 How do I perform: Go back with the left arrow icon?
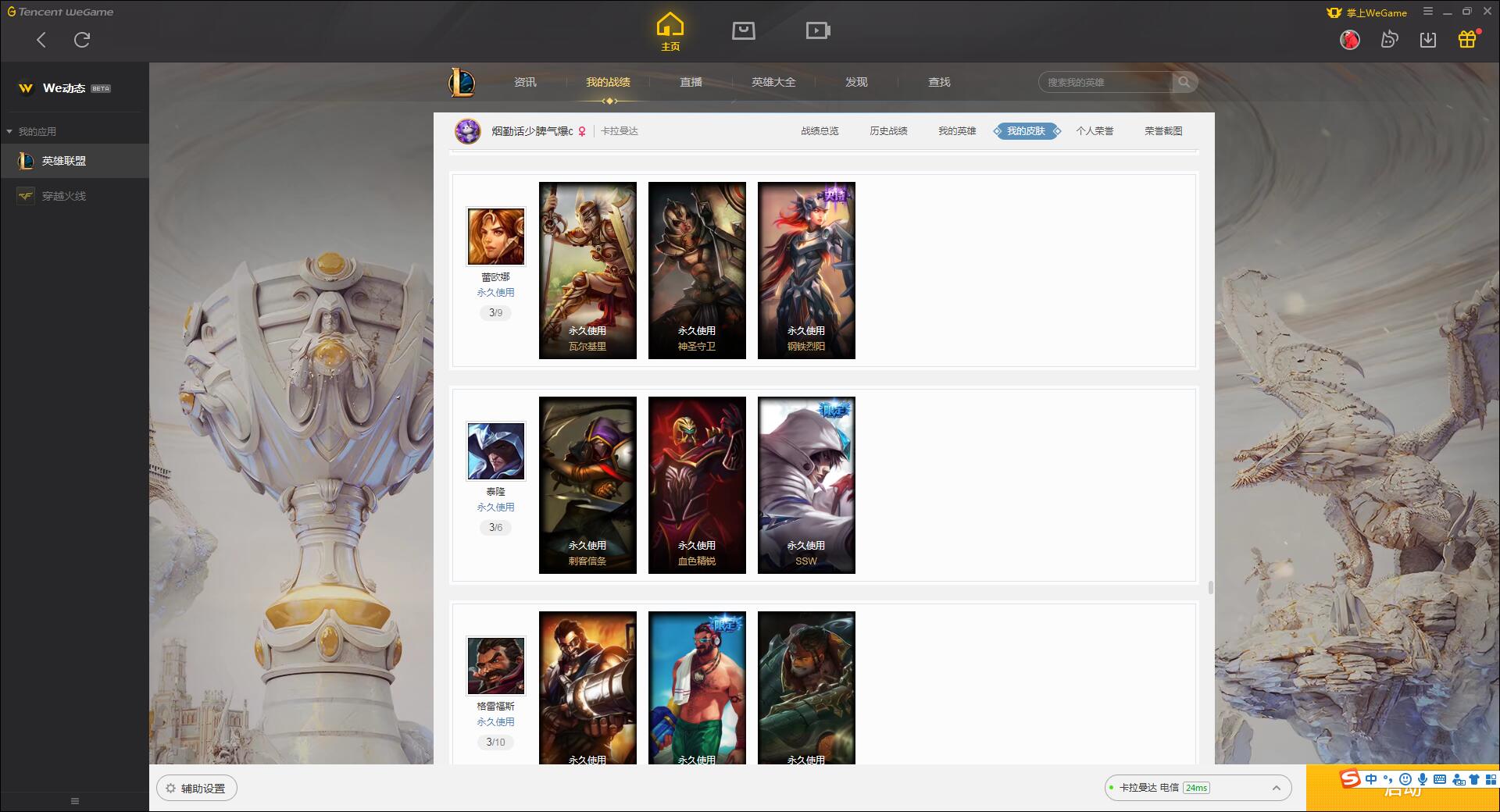41,40
